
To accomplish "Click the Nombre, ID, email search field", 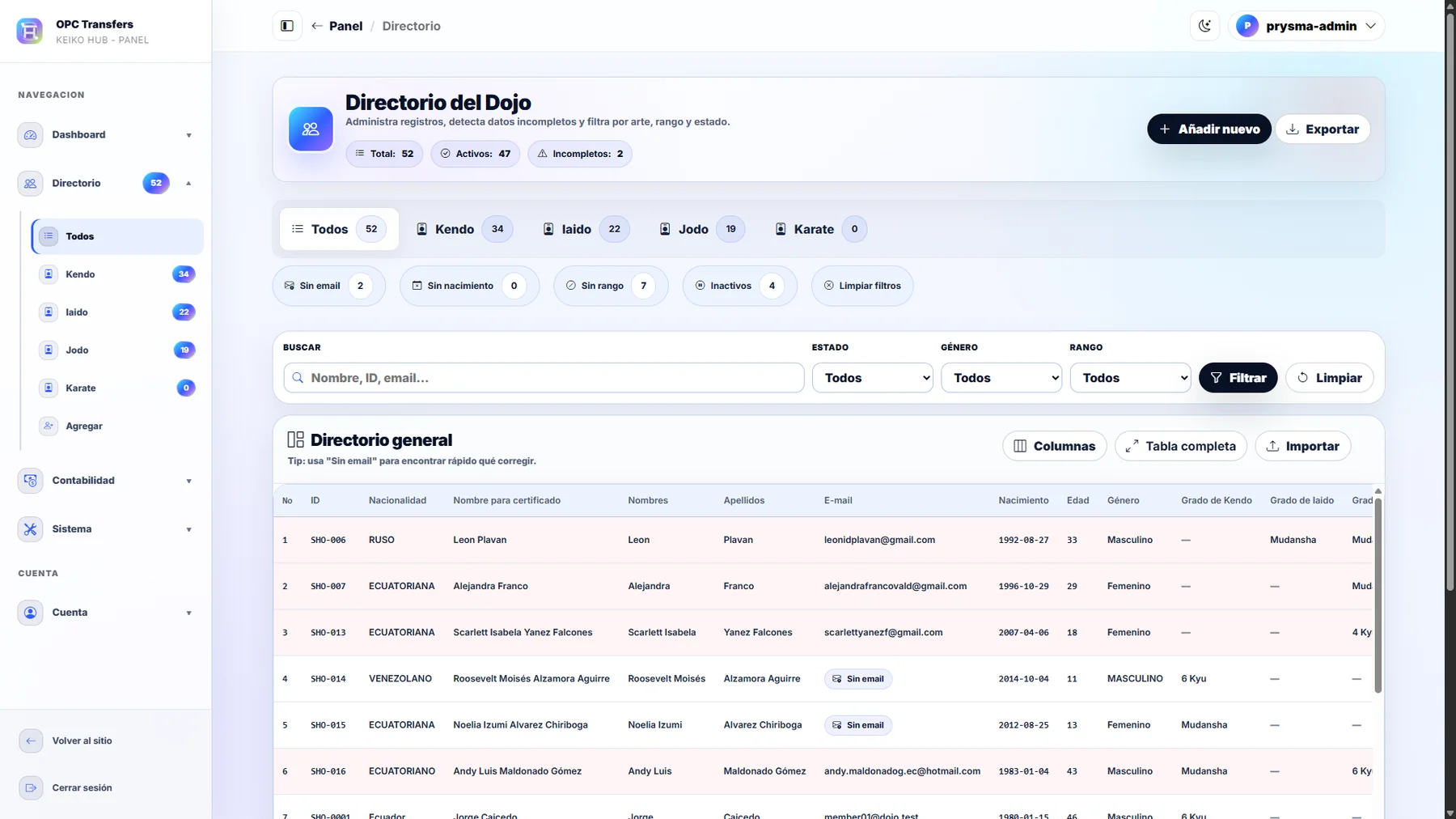I will [544, 378].
